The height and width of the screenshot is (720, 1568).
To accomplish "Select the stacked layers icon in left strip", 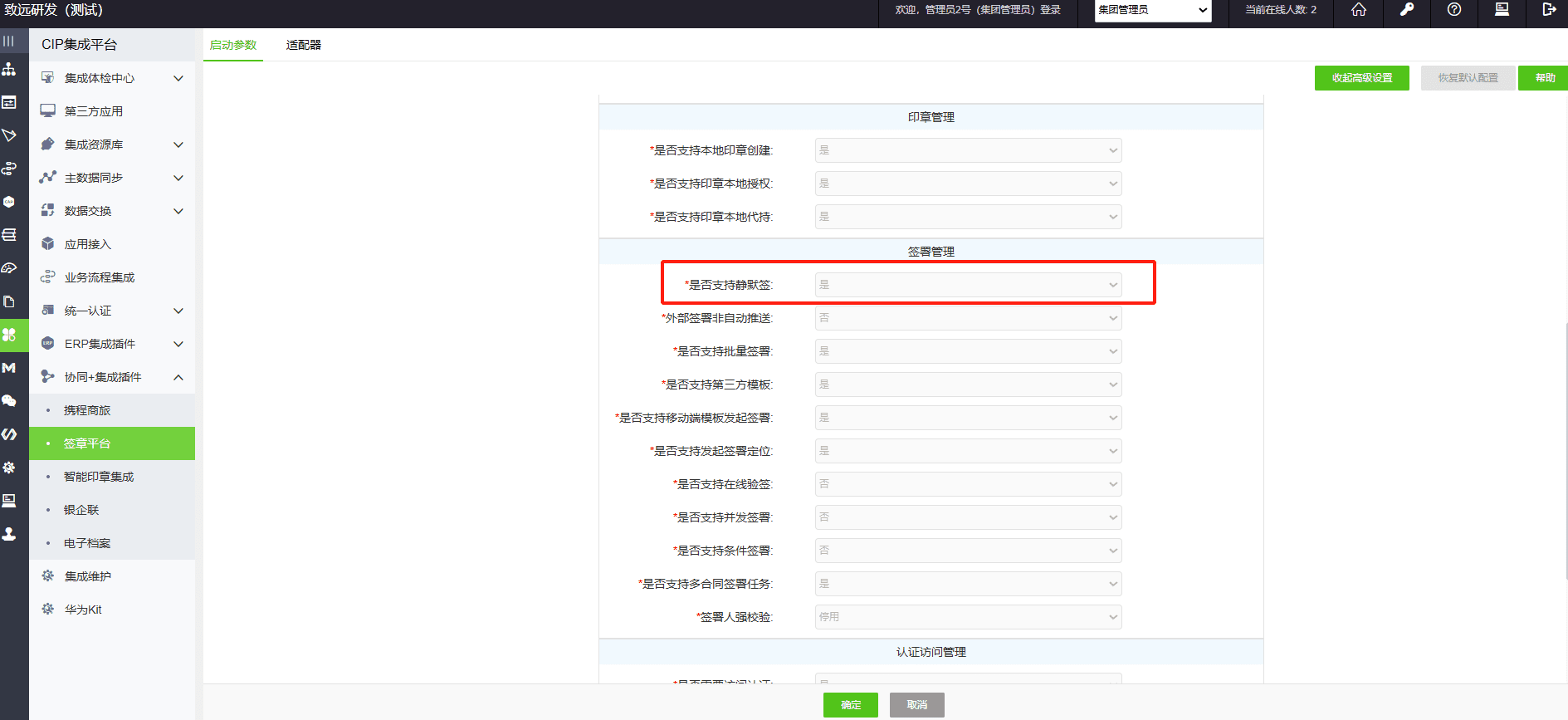I will [9, 235].
